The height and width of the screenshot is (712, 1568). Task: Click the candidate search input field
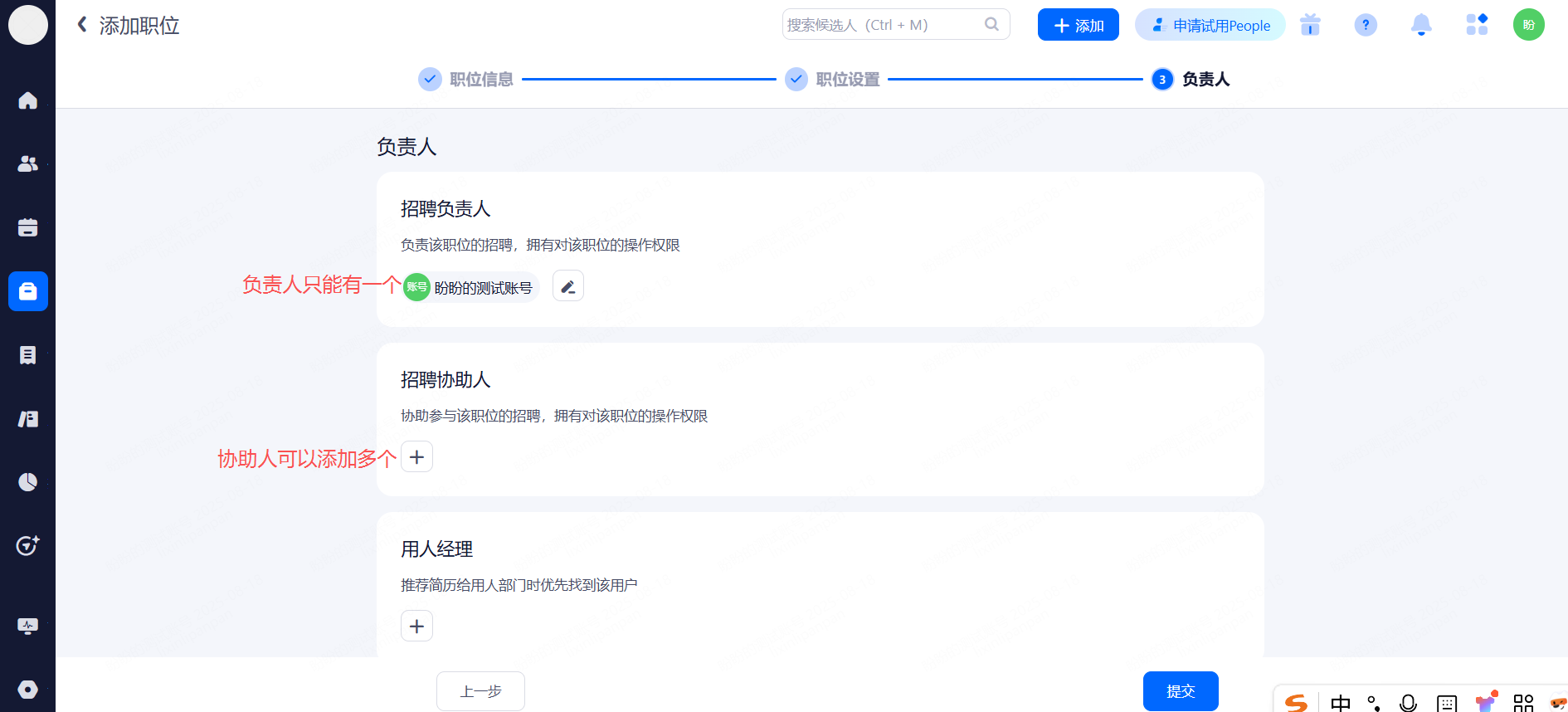[x=882, y=25]
